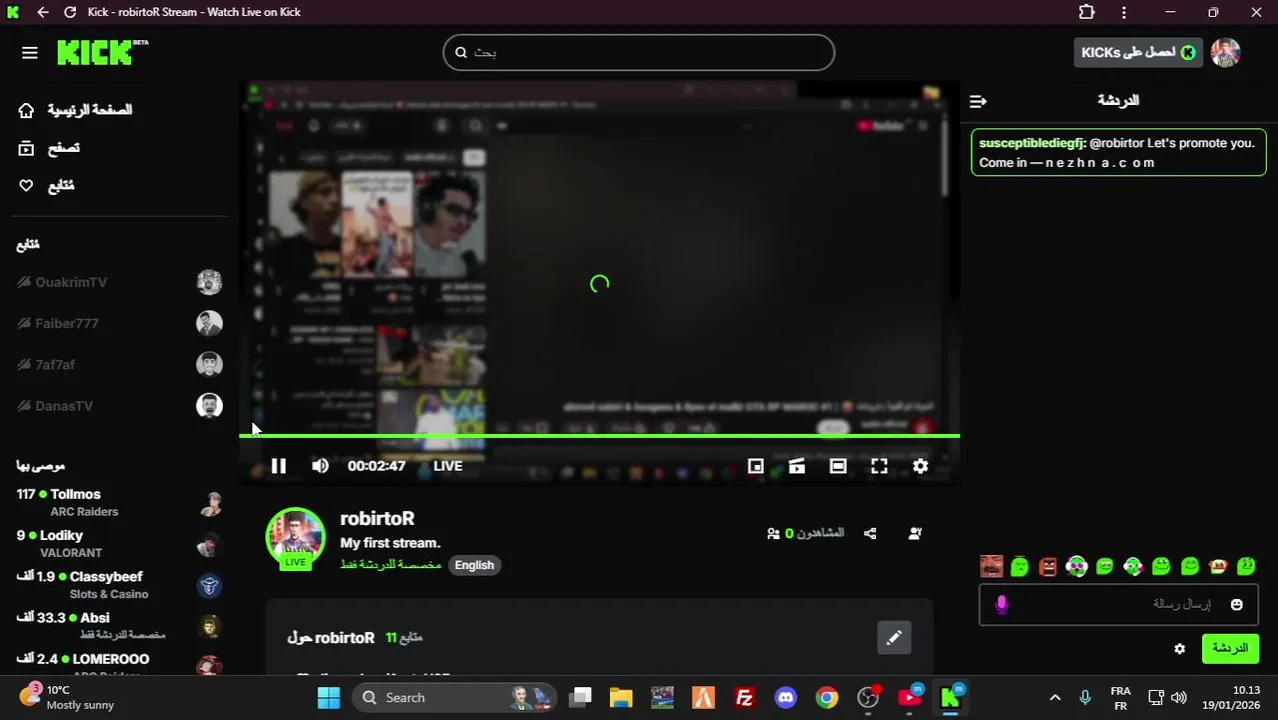The height and width of the screenshot is (720, 1278).
Task: Mute the stream volume
Action: click(320, 466)
